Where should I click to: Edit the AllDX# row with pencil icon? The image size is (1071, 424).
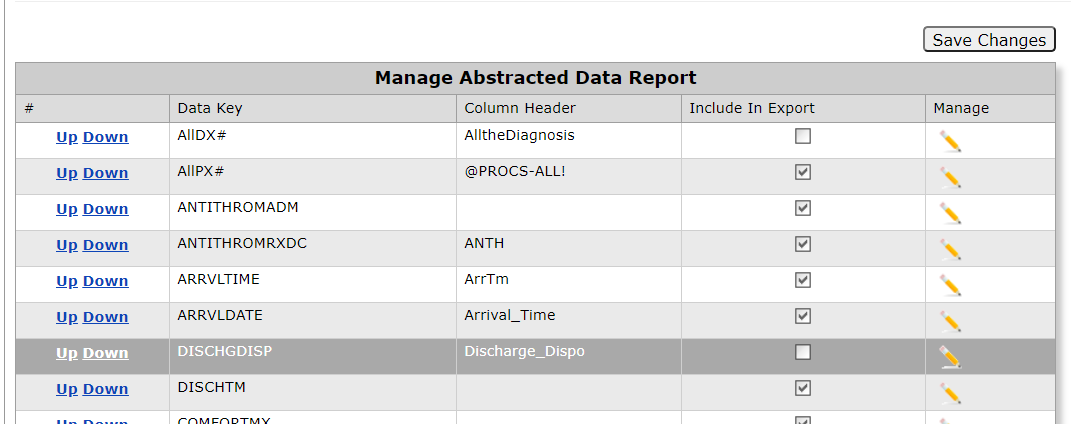(x=950, y=141)
